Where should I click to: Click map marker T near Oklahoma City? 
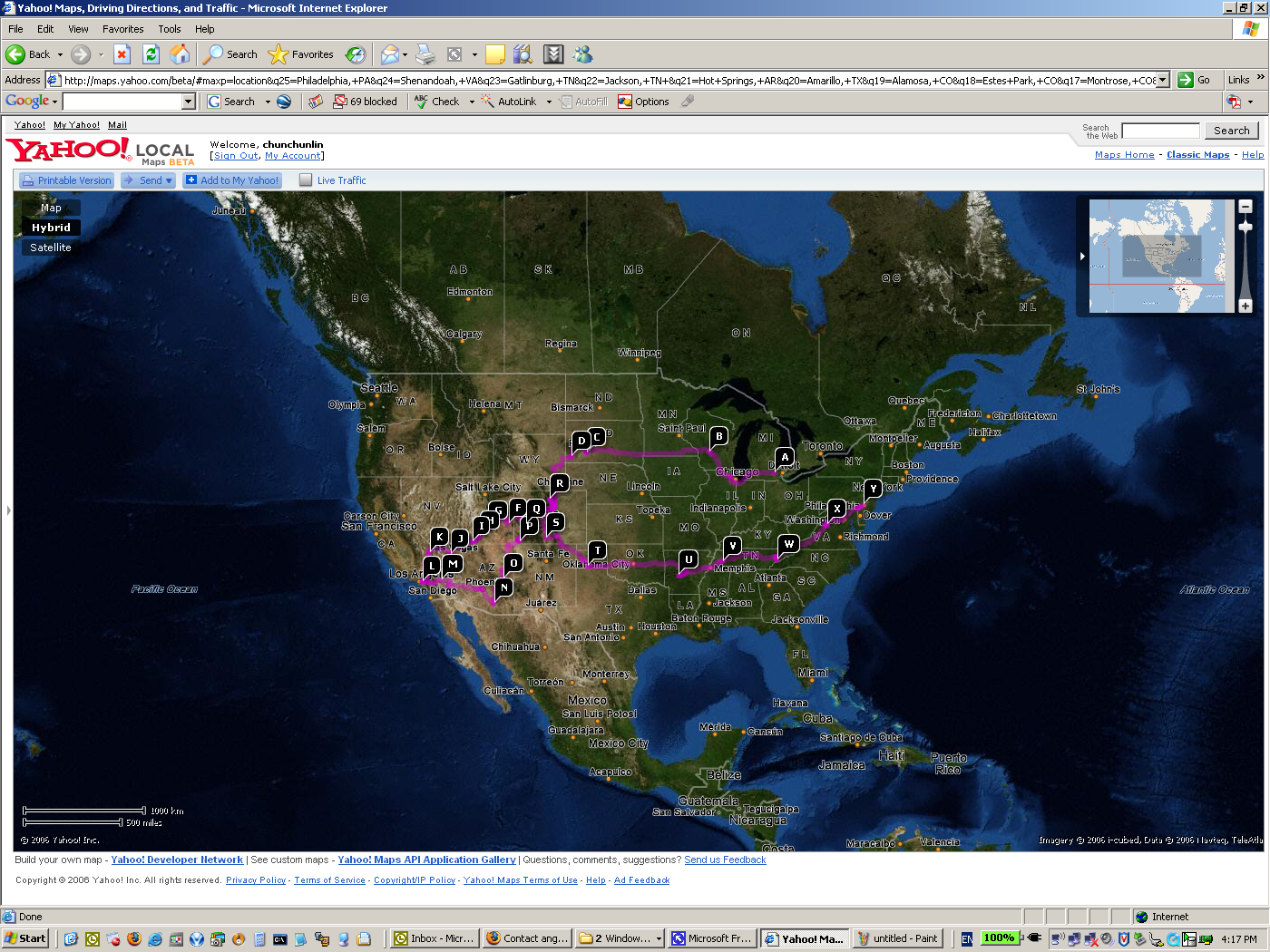[597, 550]
